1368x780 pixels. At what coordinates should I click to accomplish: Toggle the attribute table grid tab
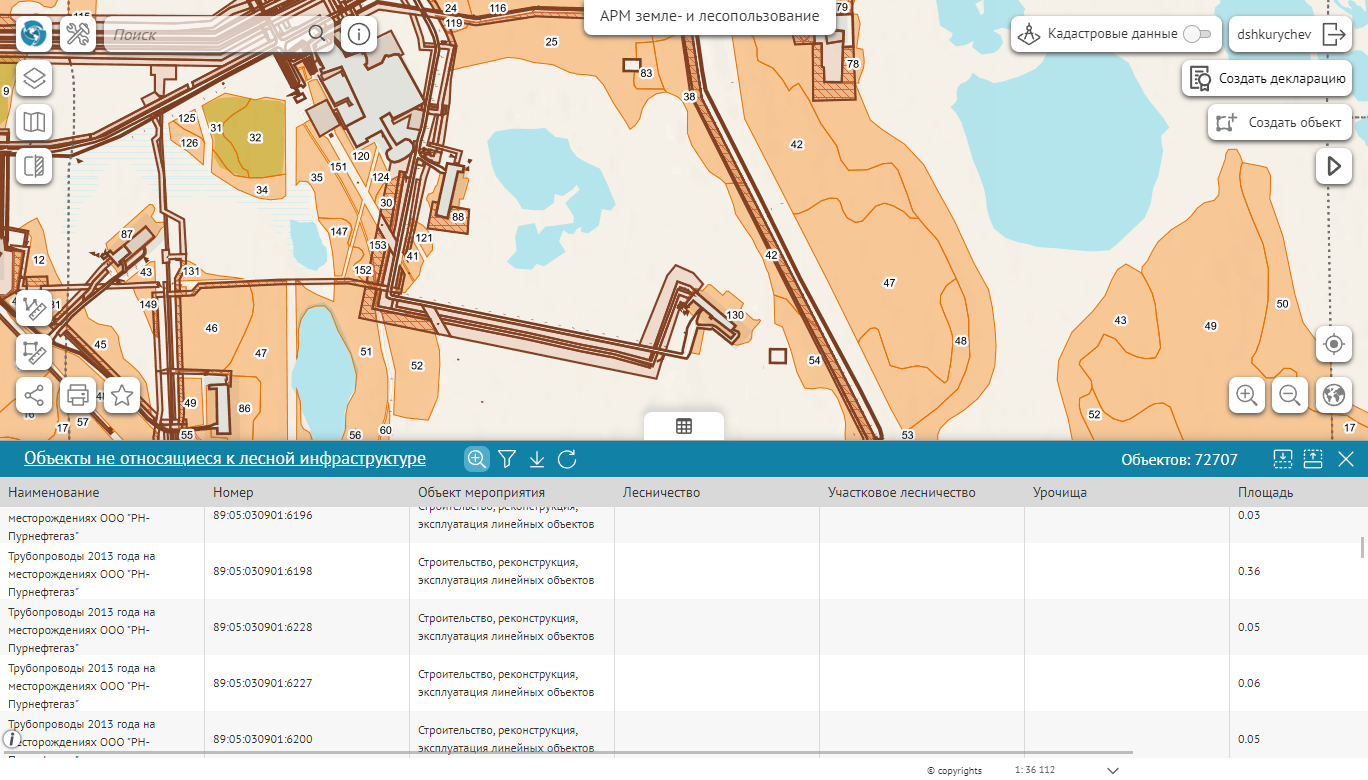(684, 426)
